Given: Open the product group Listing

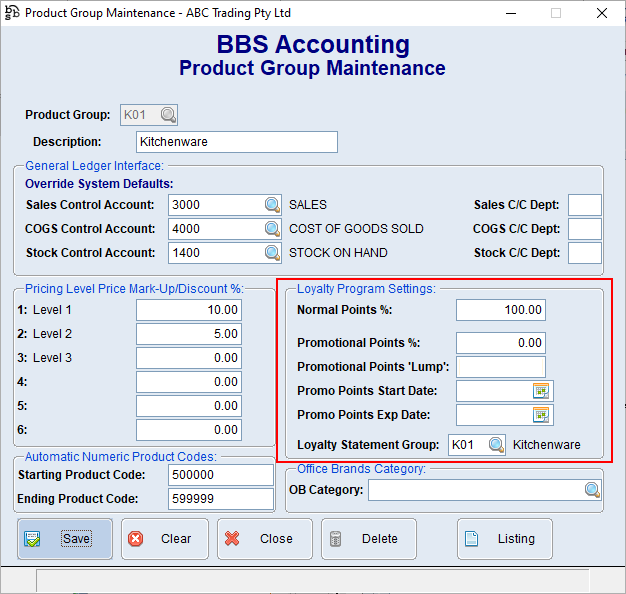Looking at the screenshot, I should (x=505, y=538).
